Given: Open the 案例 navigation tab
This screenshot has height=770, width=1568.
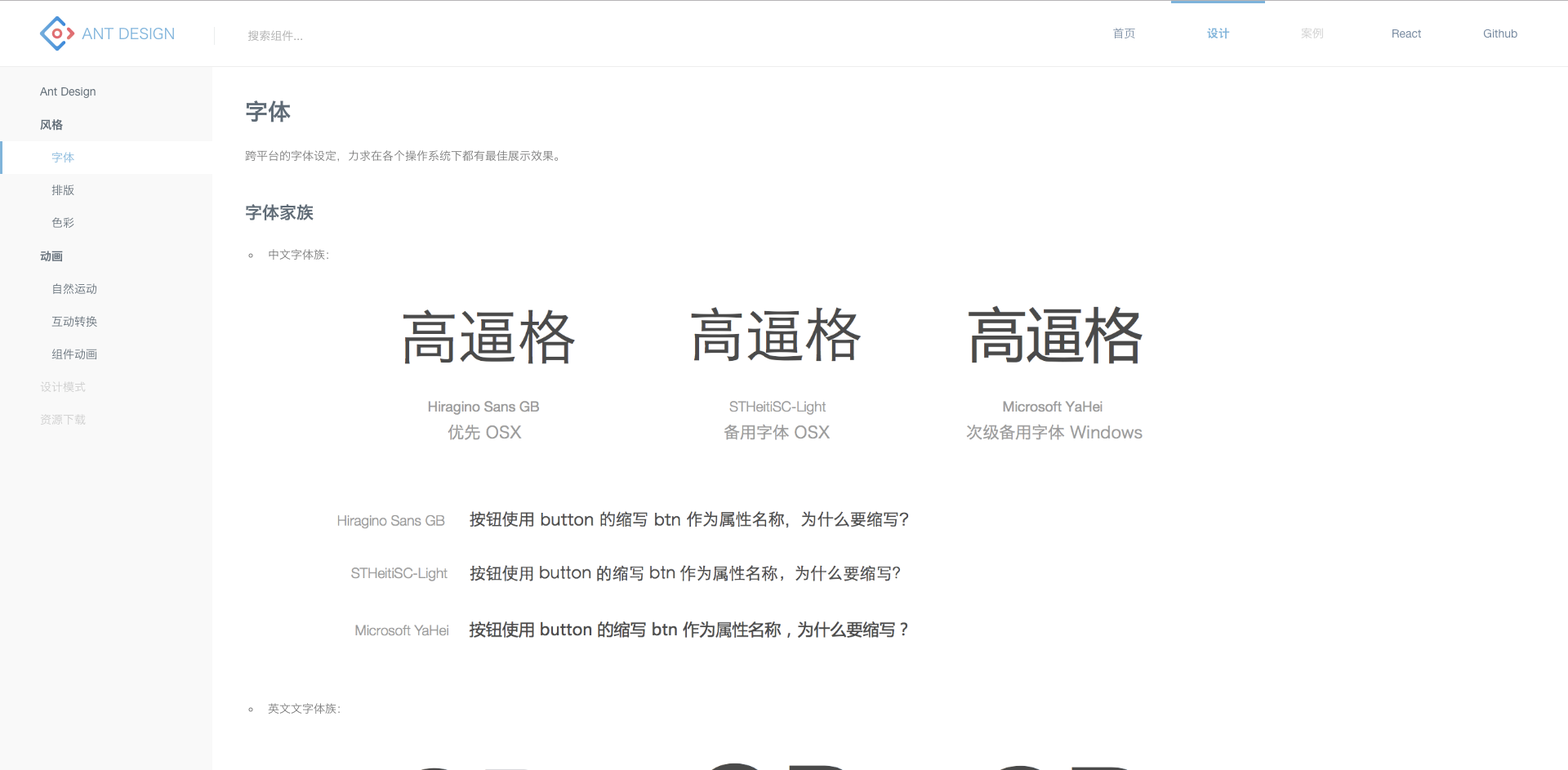Looking at the screenshot, I should click(1312, 33).
